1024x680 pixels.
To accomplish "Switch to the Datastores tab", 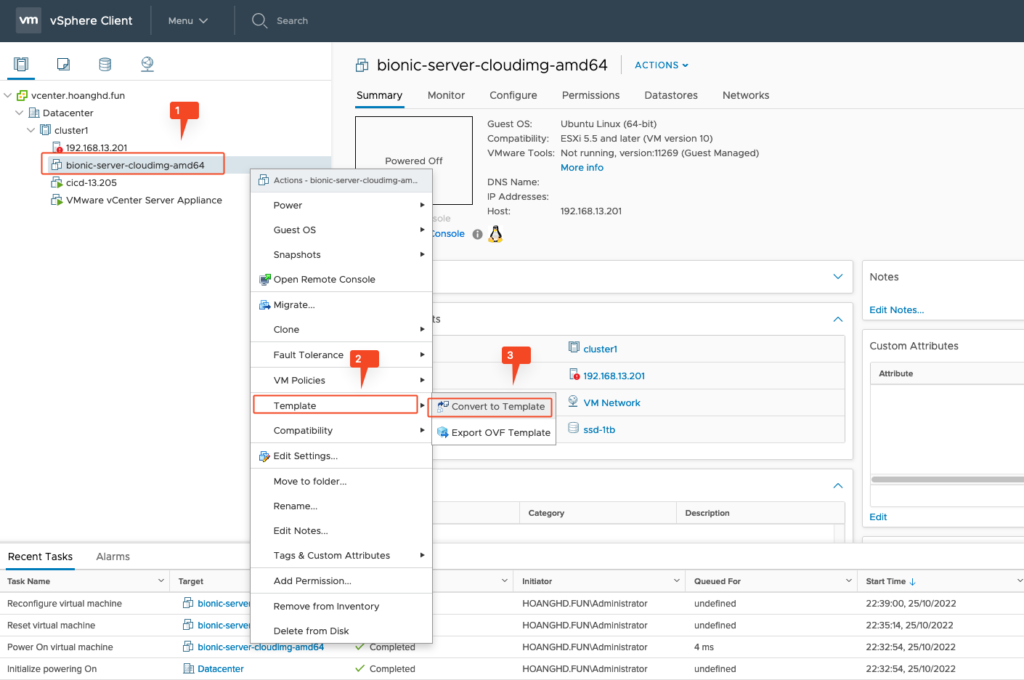I will (x=671, y=95).
